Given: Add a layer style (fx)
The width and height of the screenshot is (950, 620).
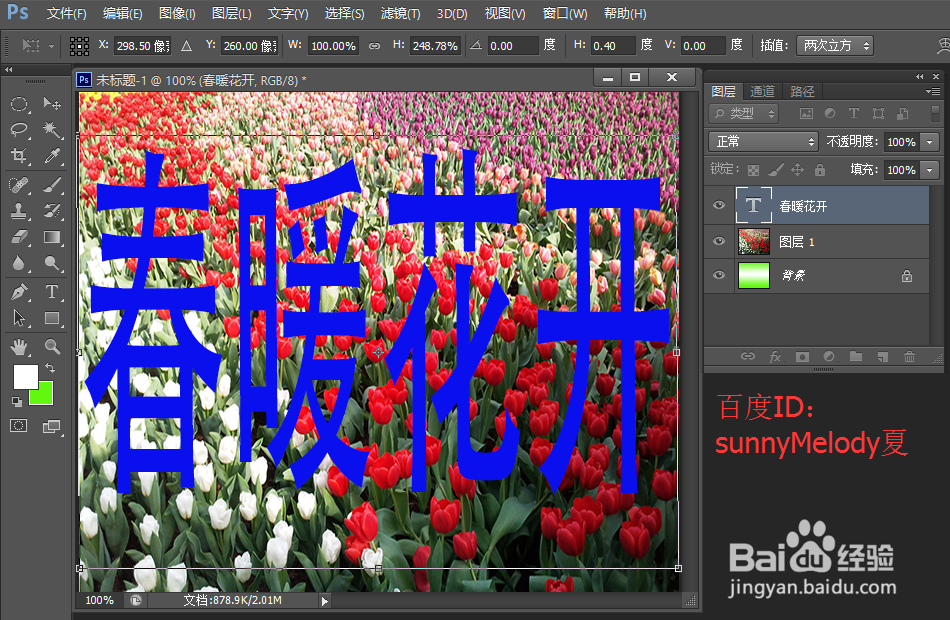Looking at the screenshot, I should coord(776,356).
